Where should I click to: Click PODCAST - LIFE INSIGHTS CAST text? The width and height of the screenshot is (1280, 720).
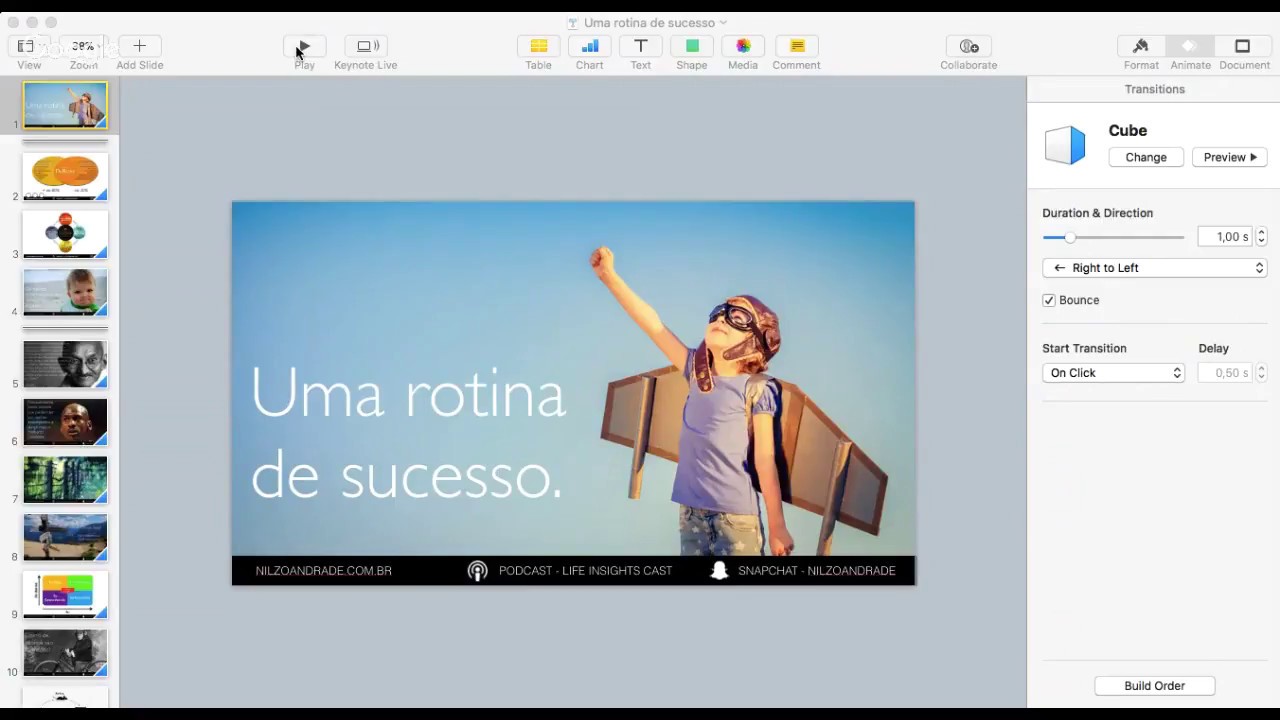[x=585, y=571]
